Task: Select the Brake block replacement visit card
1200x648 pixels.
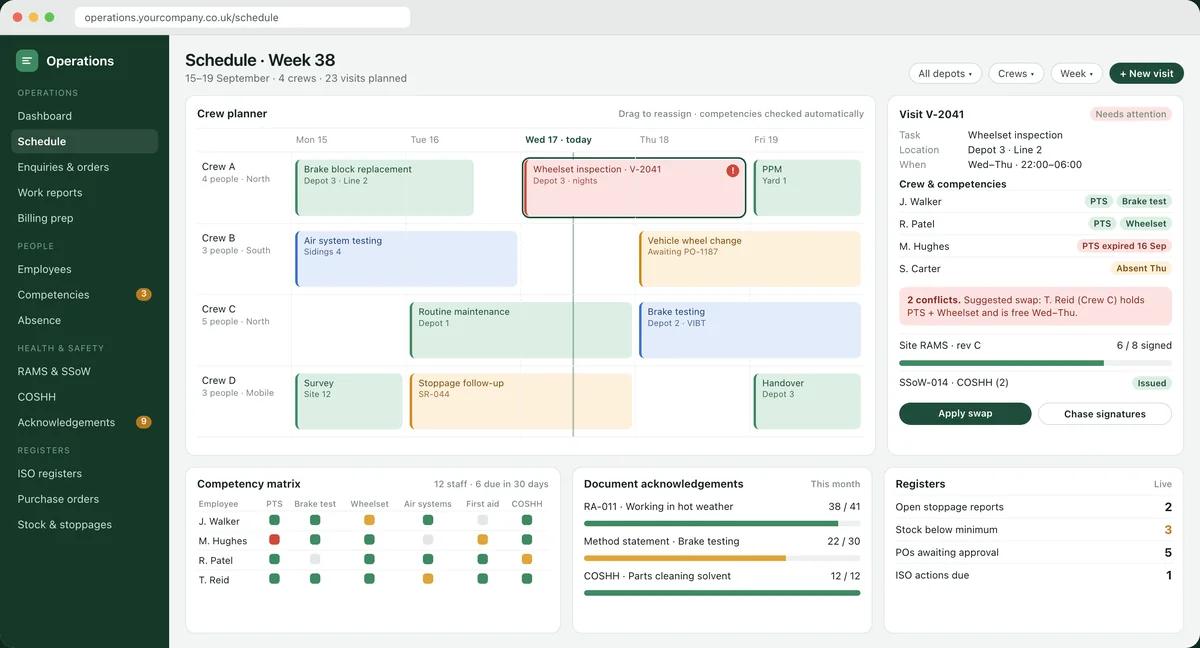Action: 384,187
